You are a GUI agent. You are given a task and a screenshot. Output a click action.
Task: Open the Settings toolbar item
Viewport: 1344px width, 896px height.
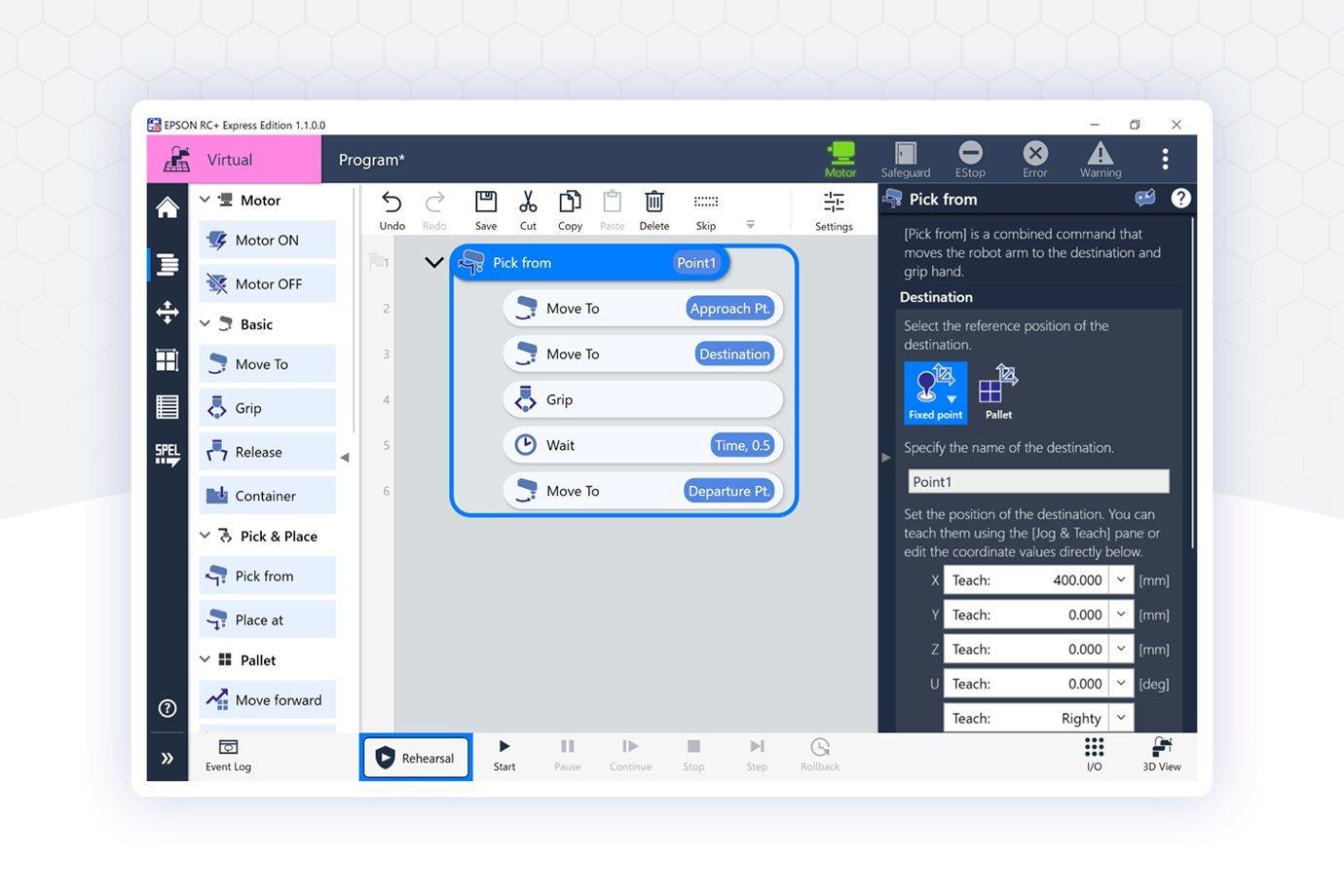[834, 209]
